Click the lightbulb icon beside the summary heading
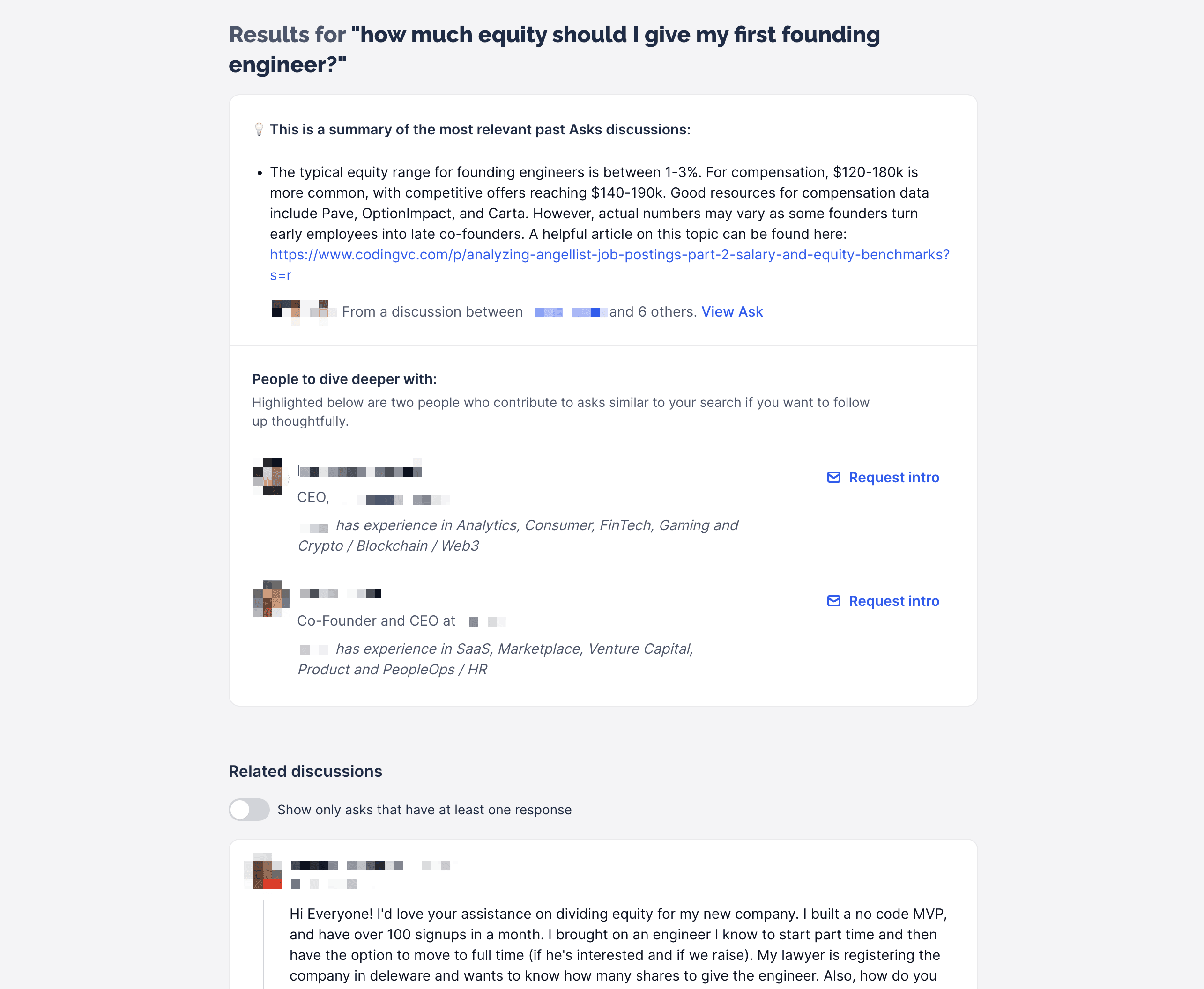This screenshot has width=1204, height=989. [259, 129]
